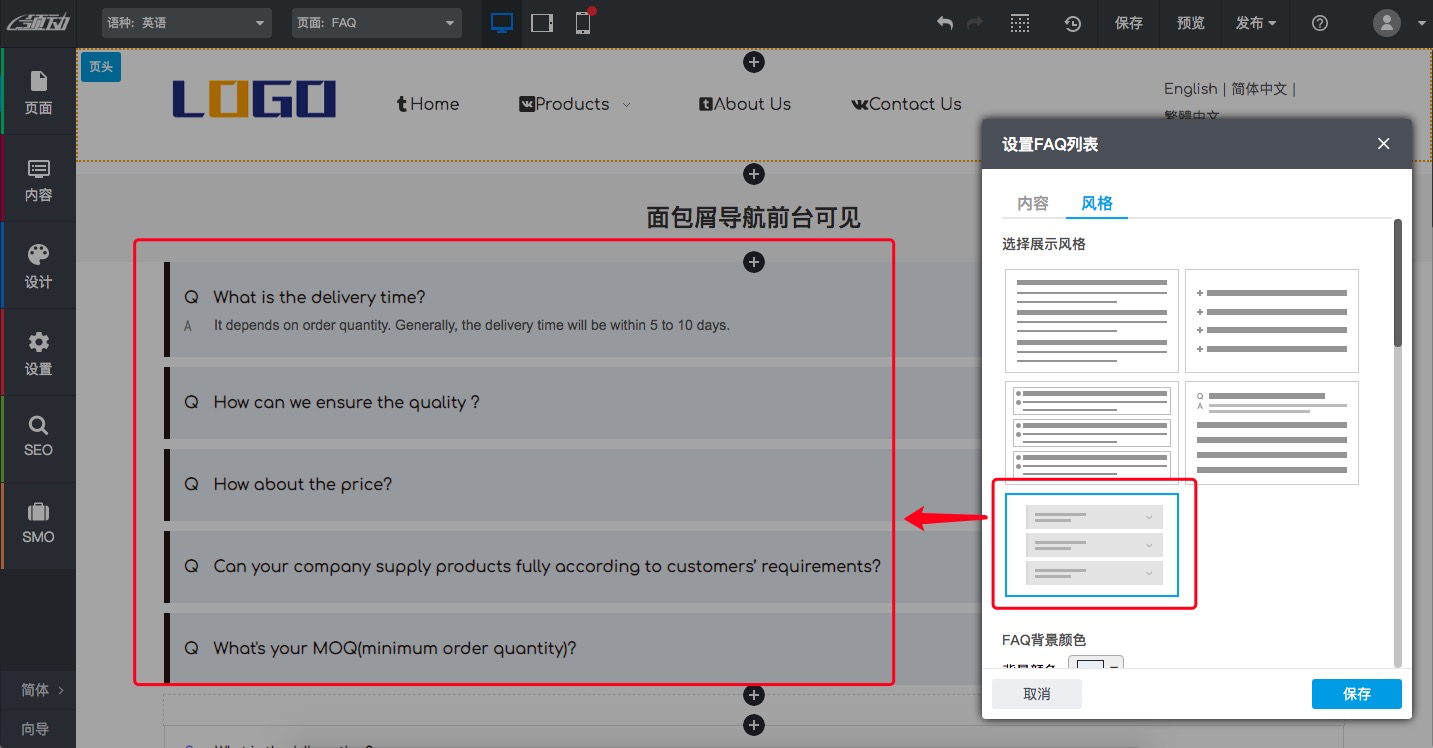Open the history clock icon
1433x748 pixels.
[x=1072, y=23]
